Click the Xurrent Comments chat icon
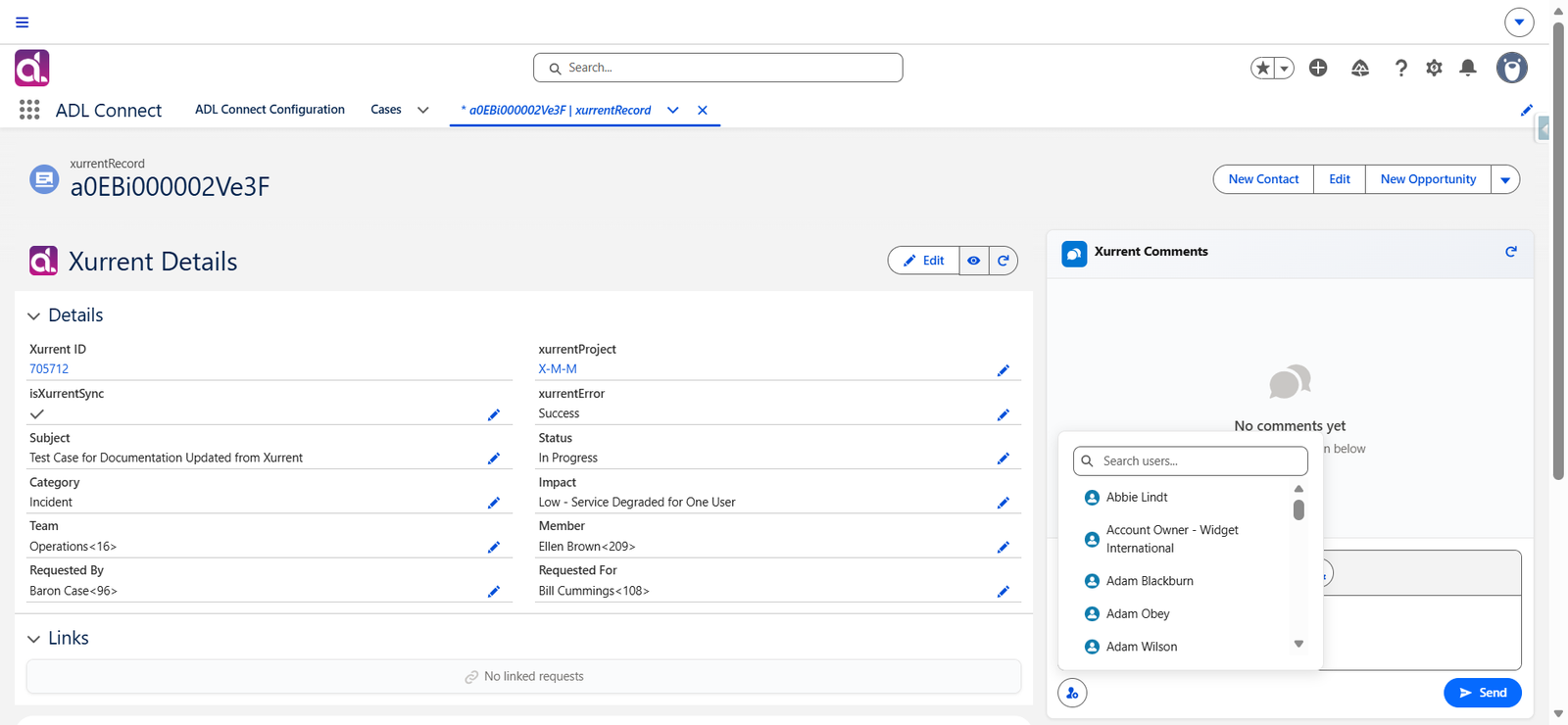This screenshot has height=725, width=1568. (x=1074, y=254)
